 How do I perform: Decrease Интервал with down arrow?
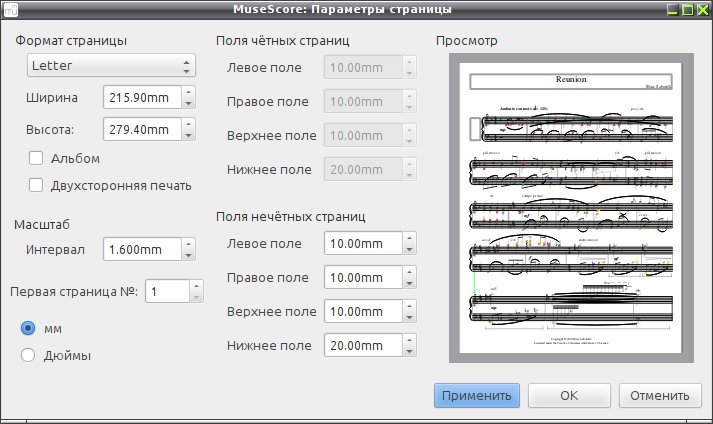coord(188,255)
